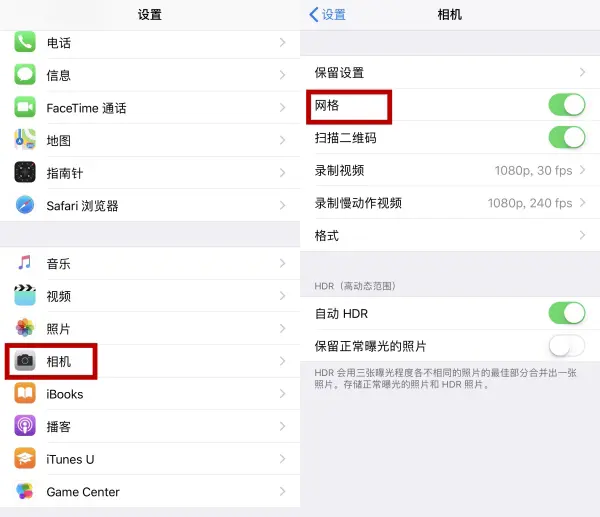Go back using the 设置 button
Image resolution: width=600 pixels, height=517 pixels.
(328, 15)
